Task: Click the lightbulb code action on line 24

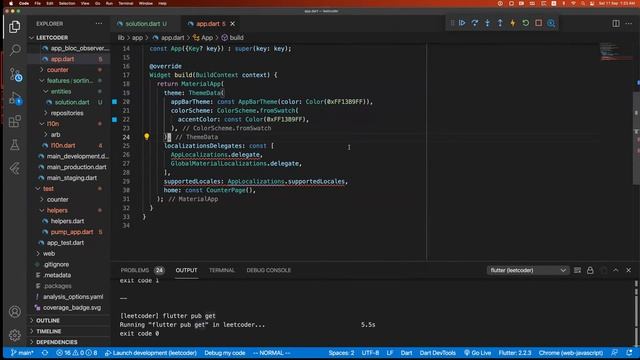Action: point(147,137)
